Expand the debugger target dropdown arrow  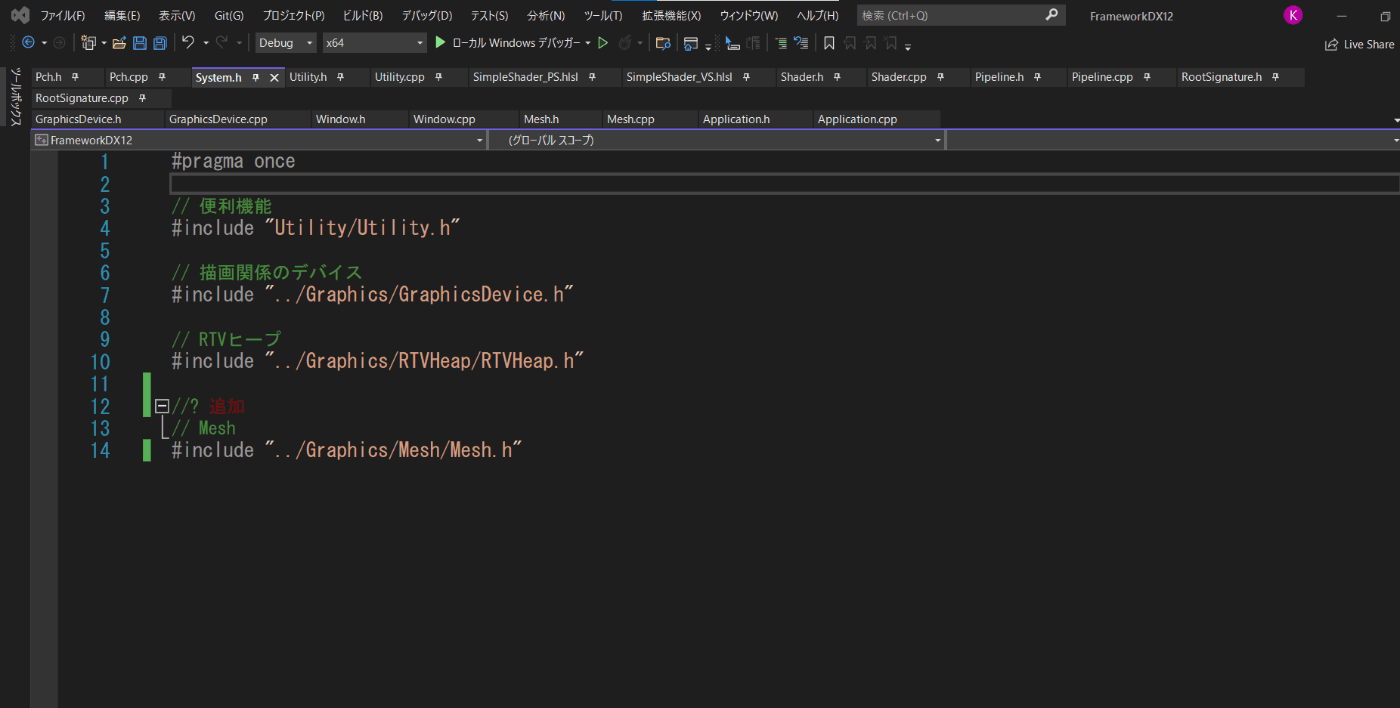[x=588, y=43]
